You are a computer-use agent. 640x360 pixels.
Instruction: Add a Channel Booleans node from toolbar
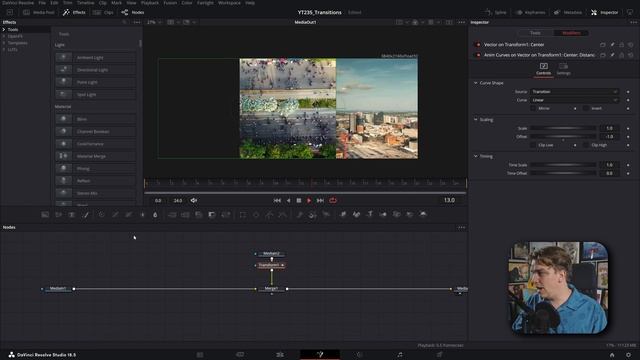click(185, 214)
